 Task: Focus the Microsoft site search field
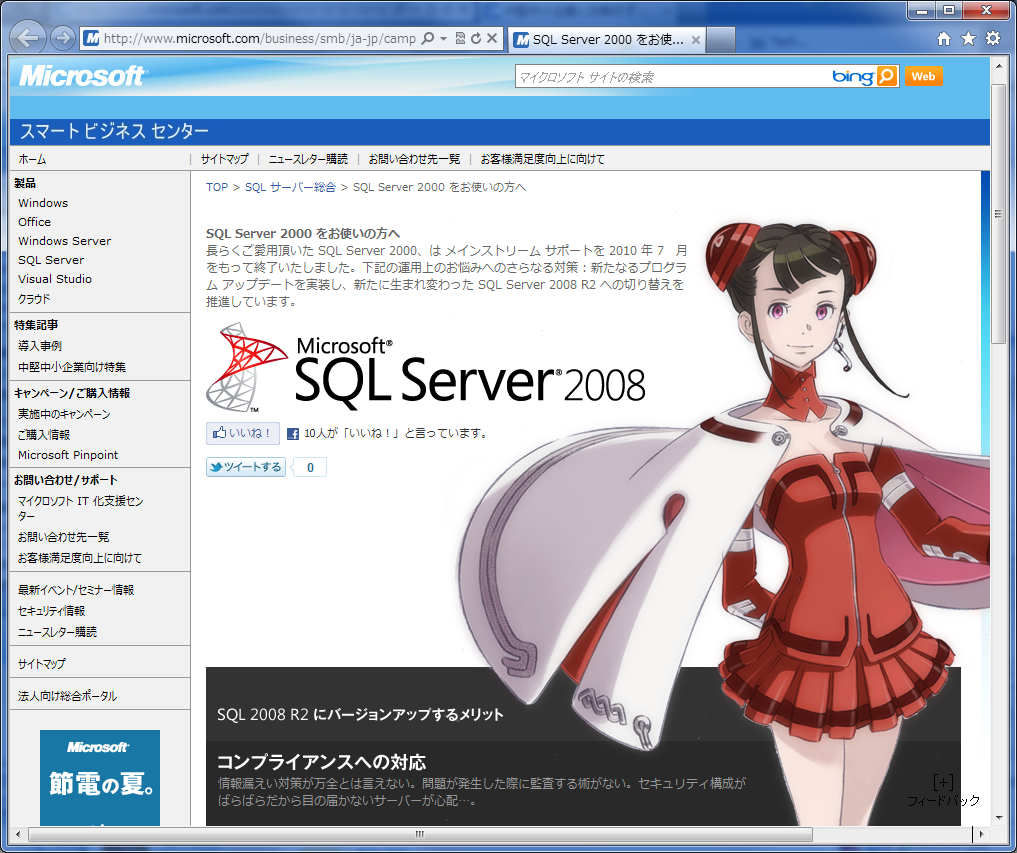[671, 77]
